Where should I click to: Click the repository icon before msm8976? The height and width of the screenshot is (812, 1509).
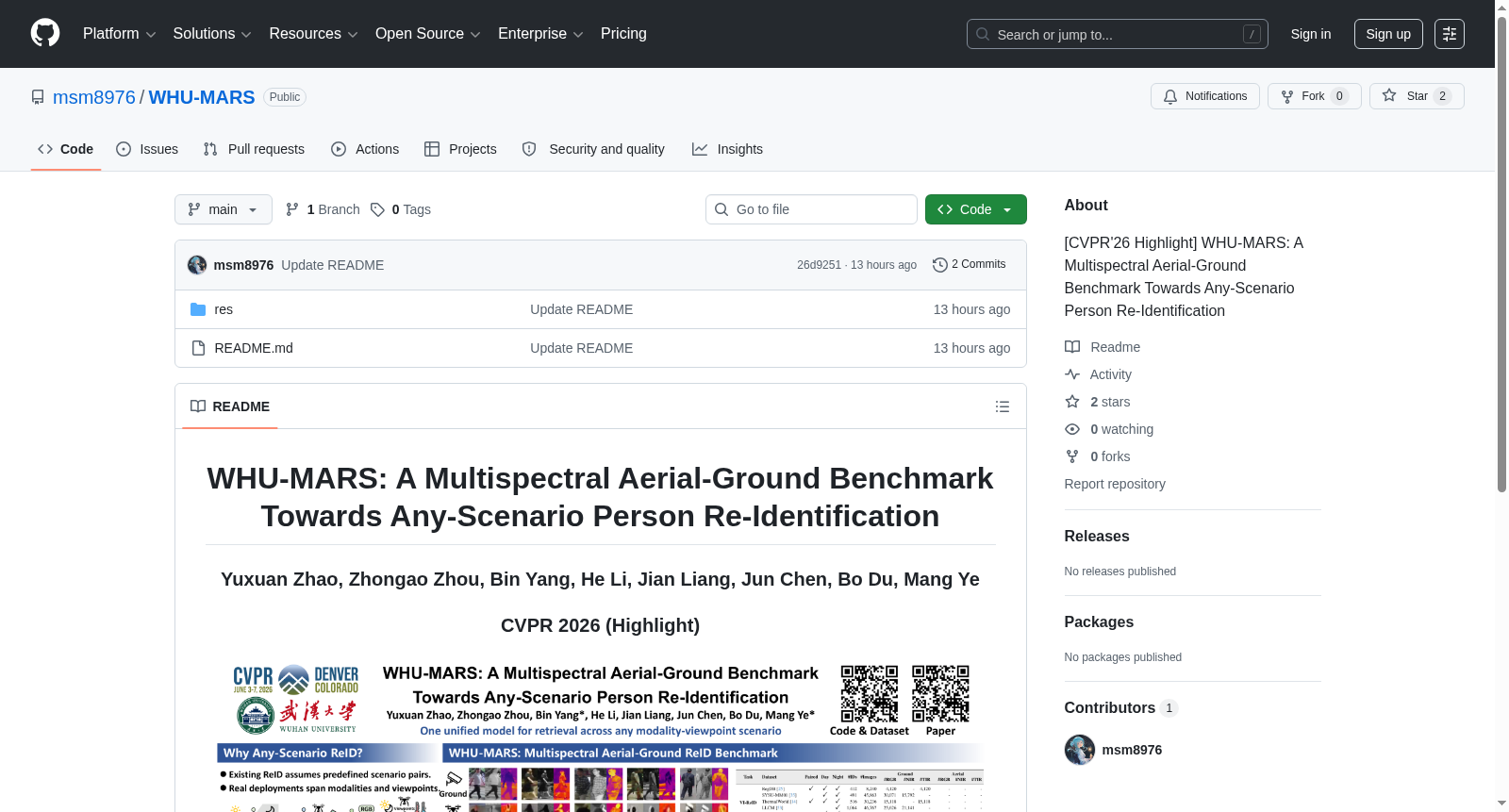point(38,97)
